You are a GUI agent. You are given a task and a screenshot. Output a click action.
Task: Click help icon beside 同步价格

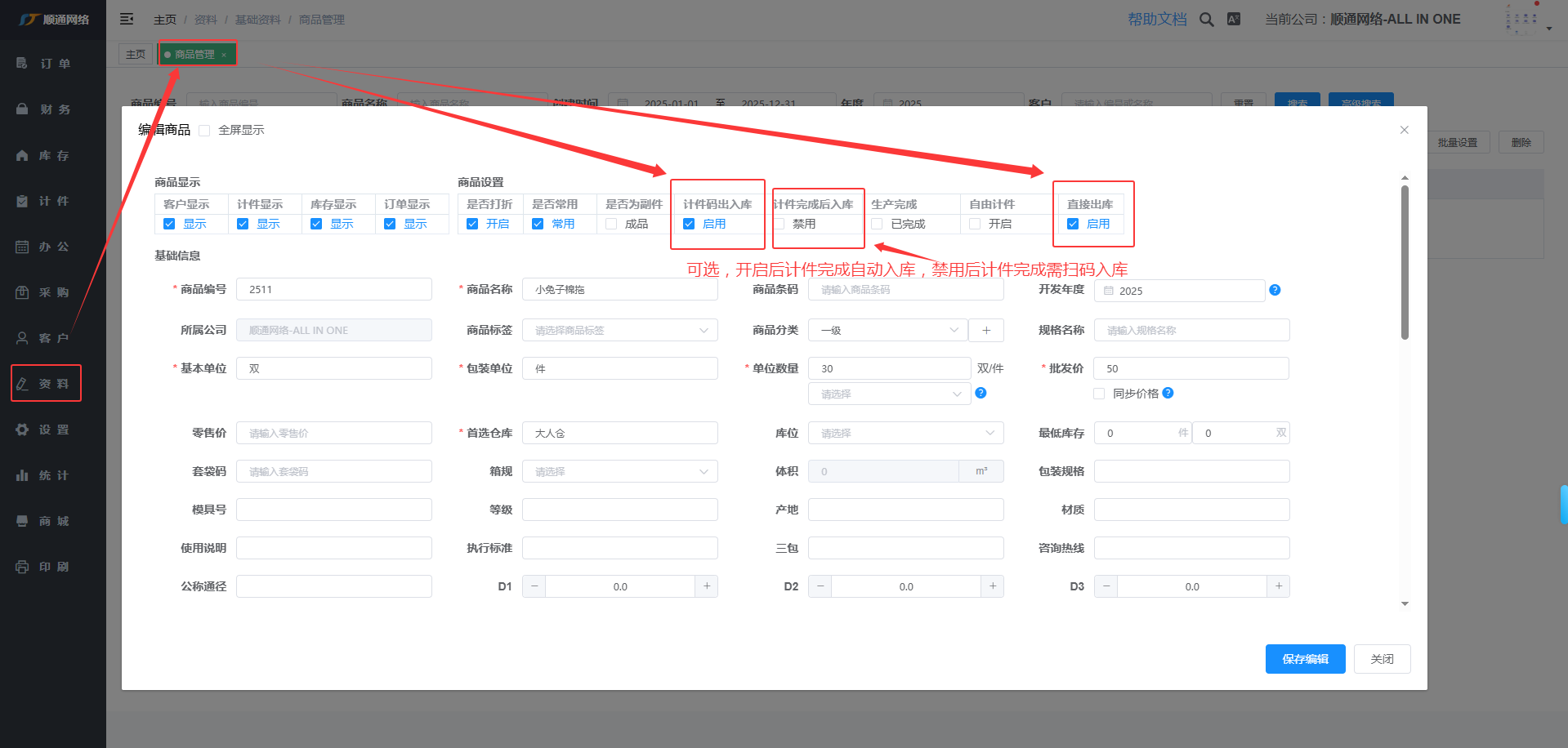coord(1168,393)
